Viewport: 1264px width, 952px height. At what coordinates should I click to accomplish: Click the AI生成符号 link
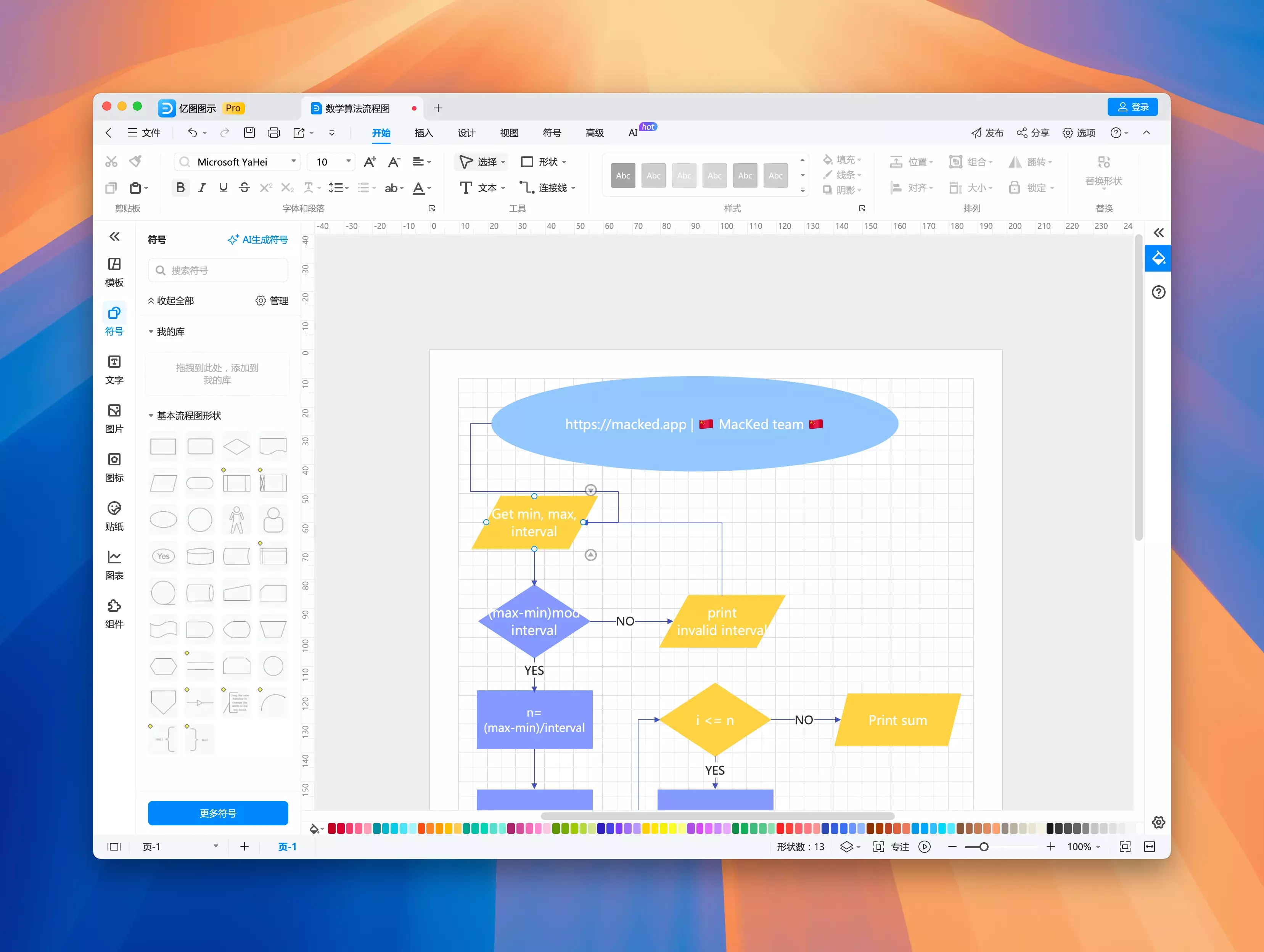click(x=258, y=240)
